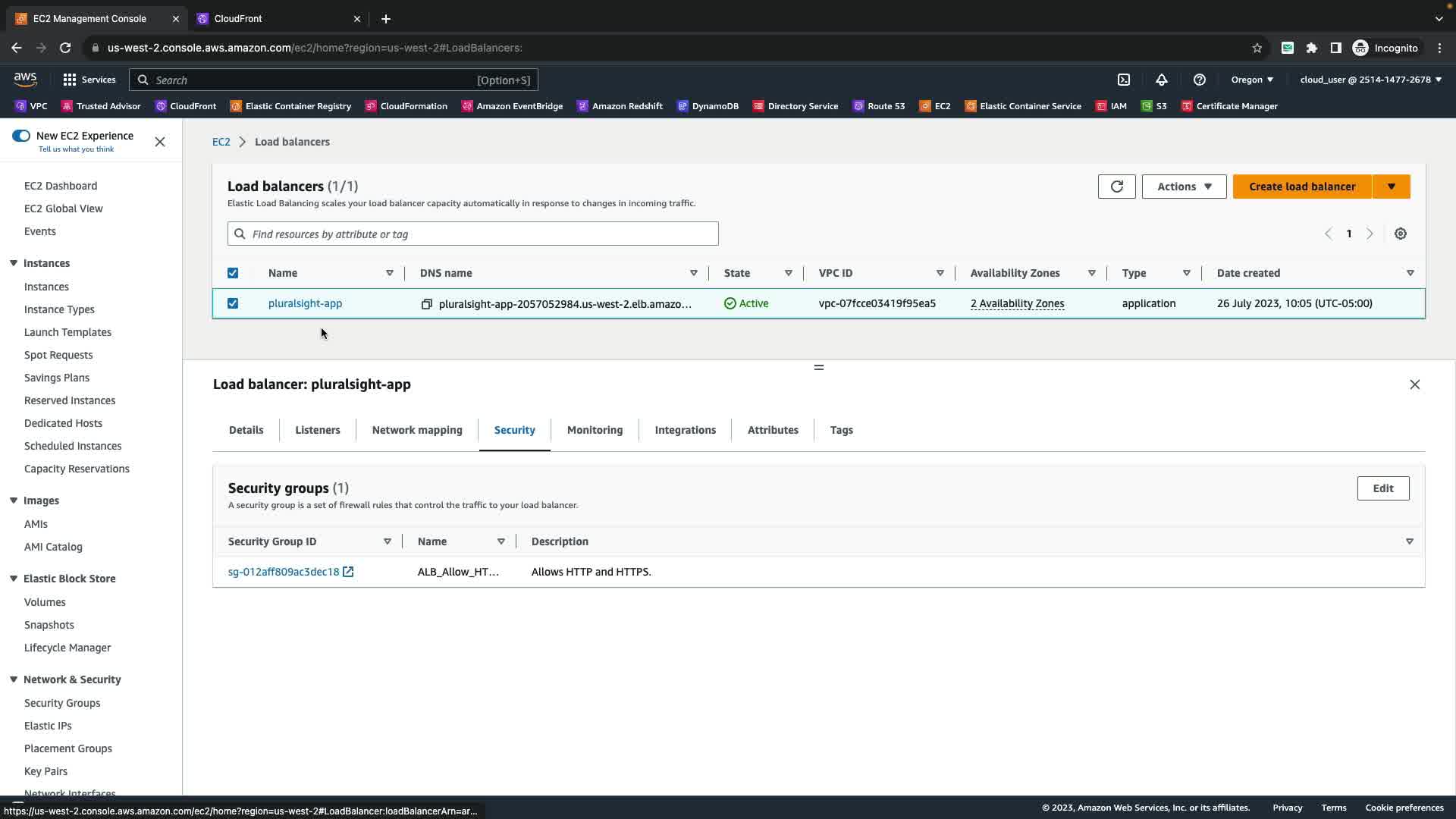Switch to the Listeners tab
The height and width of the screenshot is (819, 1456).
(317, 430)
